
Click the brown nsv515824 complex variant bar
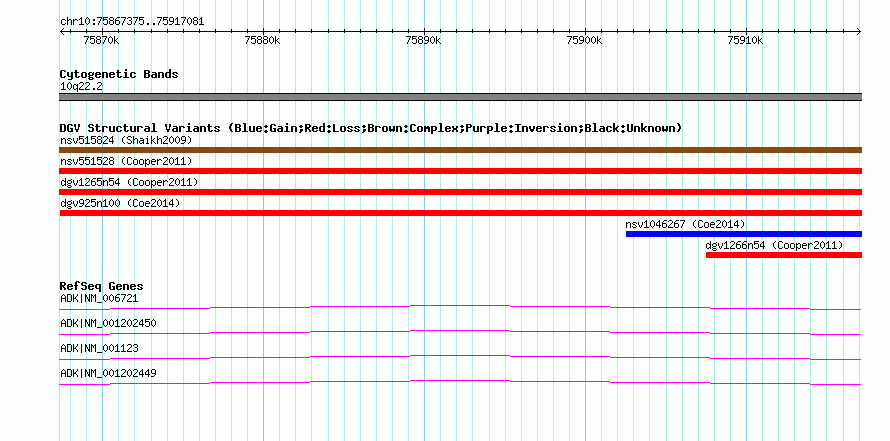tap(460, 150)
